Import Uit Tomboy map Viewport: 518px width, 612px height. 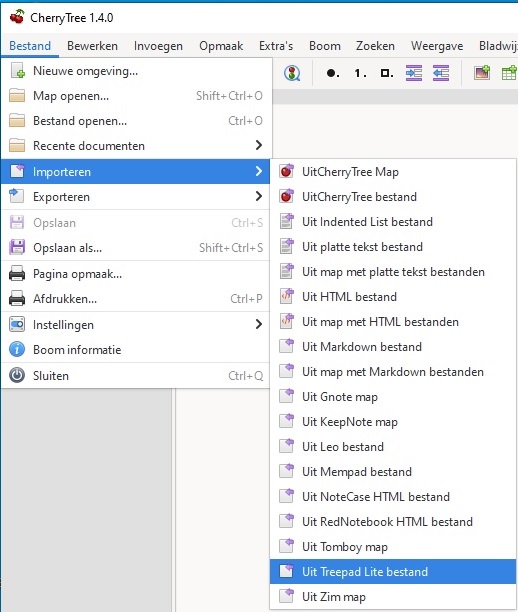pos(393,546)
